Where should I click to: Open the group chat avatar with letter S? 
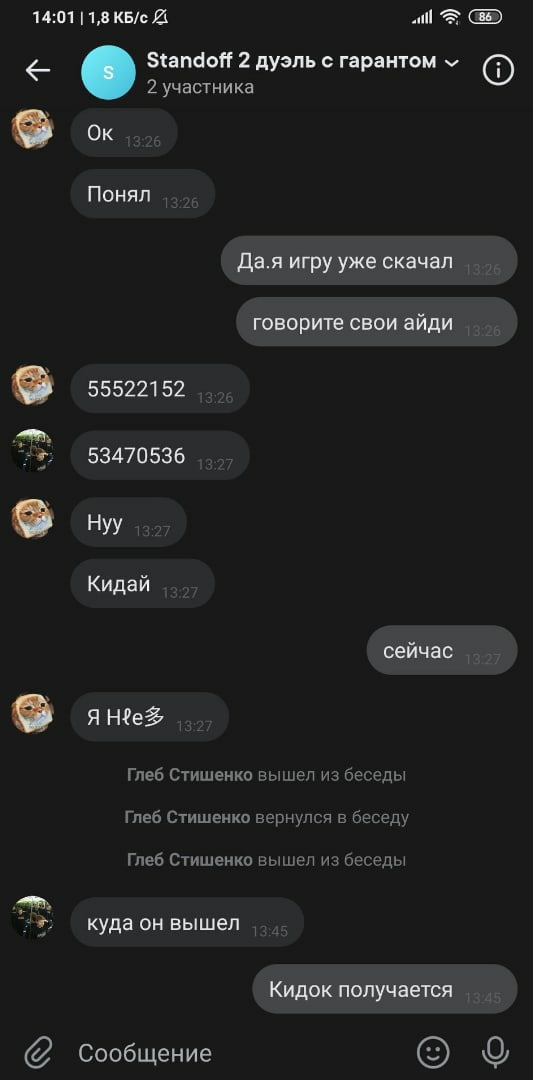107,72
